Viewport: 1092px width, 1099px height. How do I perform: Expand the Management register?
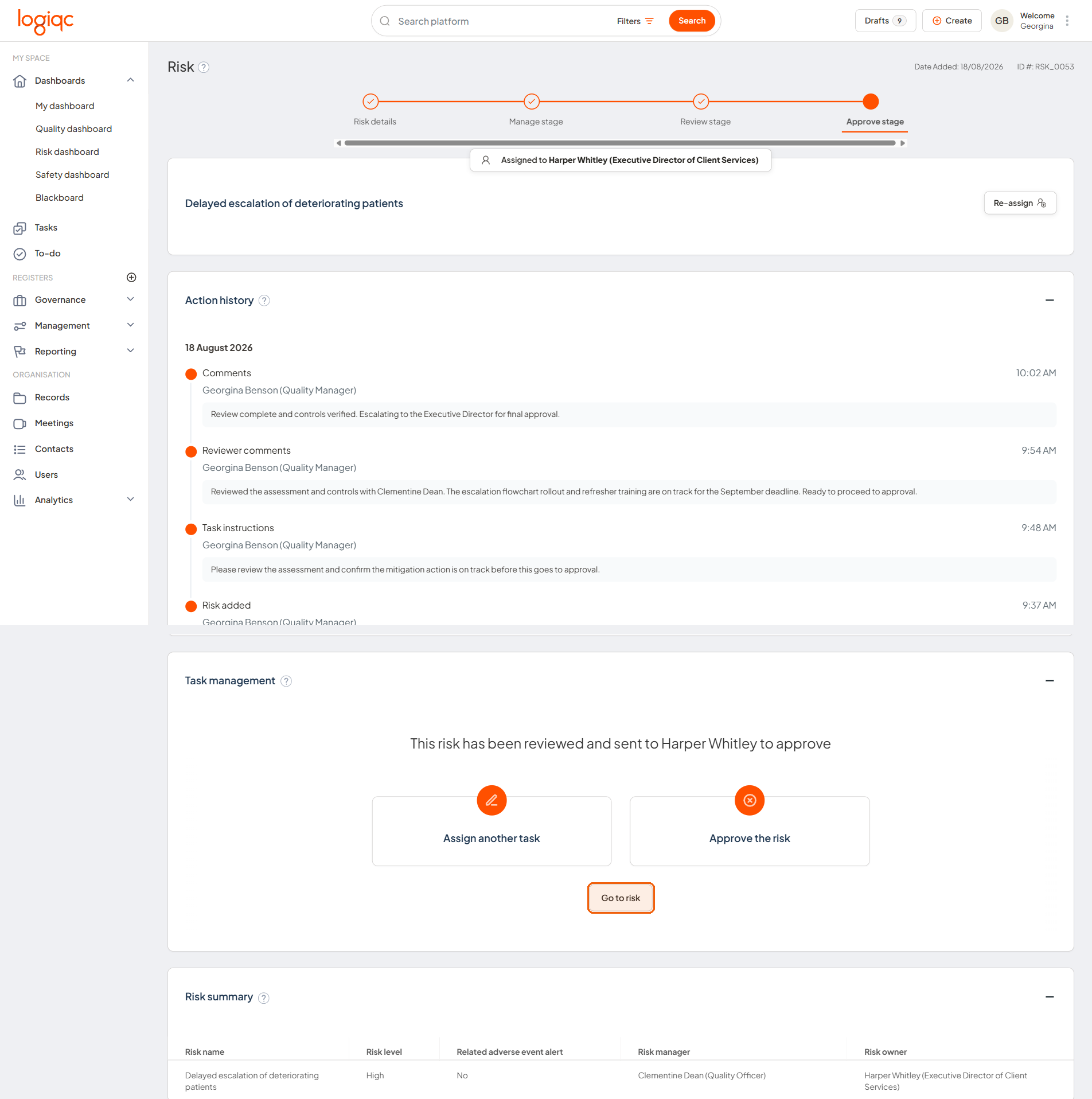point(131,325)
